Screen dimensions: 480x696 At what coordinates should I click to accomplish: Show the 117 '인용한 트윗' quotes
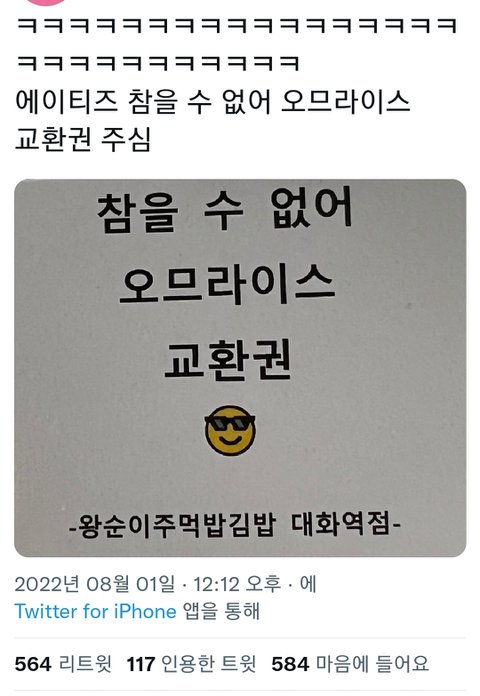click(191, 664)
